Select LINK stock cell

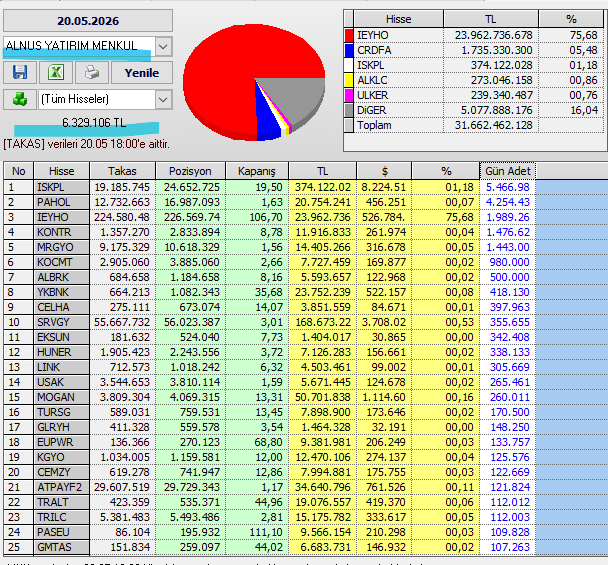pos(62,367)
